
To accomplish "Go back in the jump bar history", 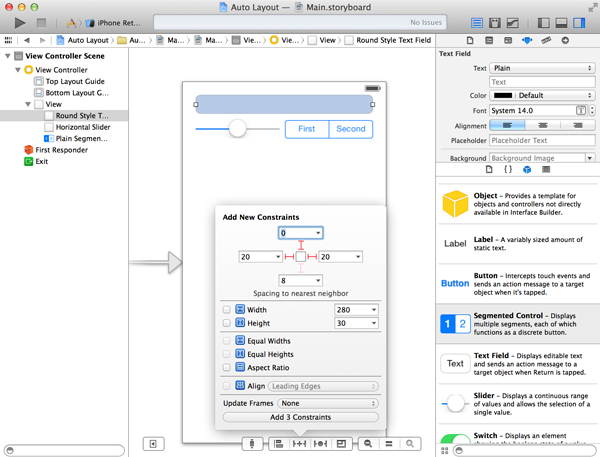I will (26, 40).
